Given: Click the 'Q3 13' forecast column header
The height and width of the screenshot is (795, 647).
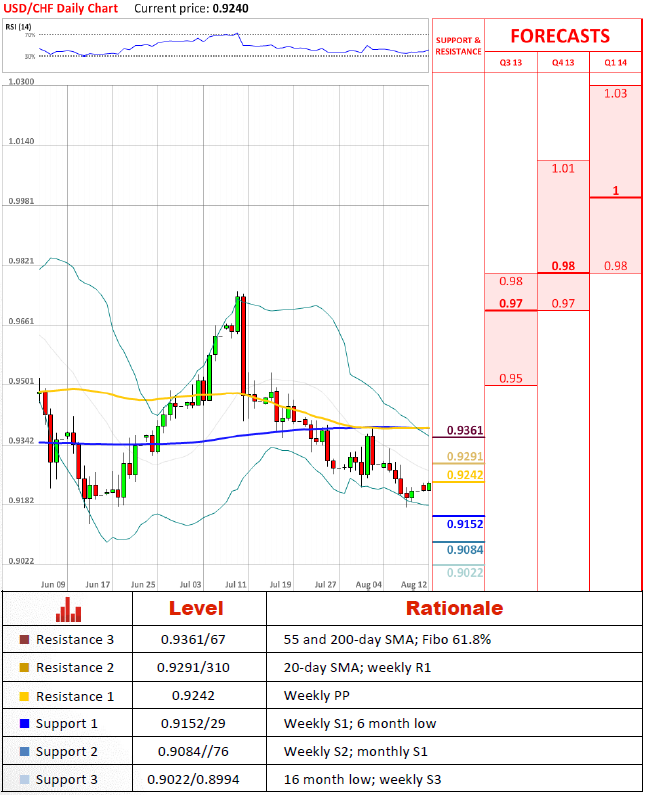Looking at the screenshot, I should point(511,62).
